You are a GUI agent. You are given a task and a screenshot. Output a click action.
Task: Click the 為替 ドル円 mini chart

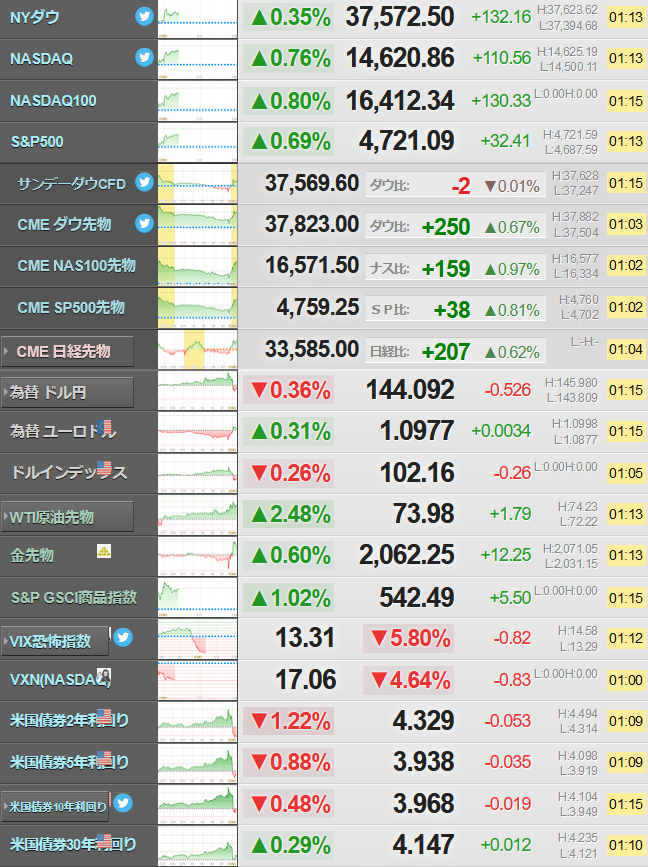(197, 391)
